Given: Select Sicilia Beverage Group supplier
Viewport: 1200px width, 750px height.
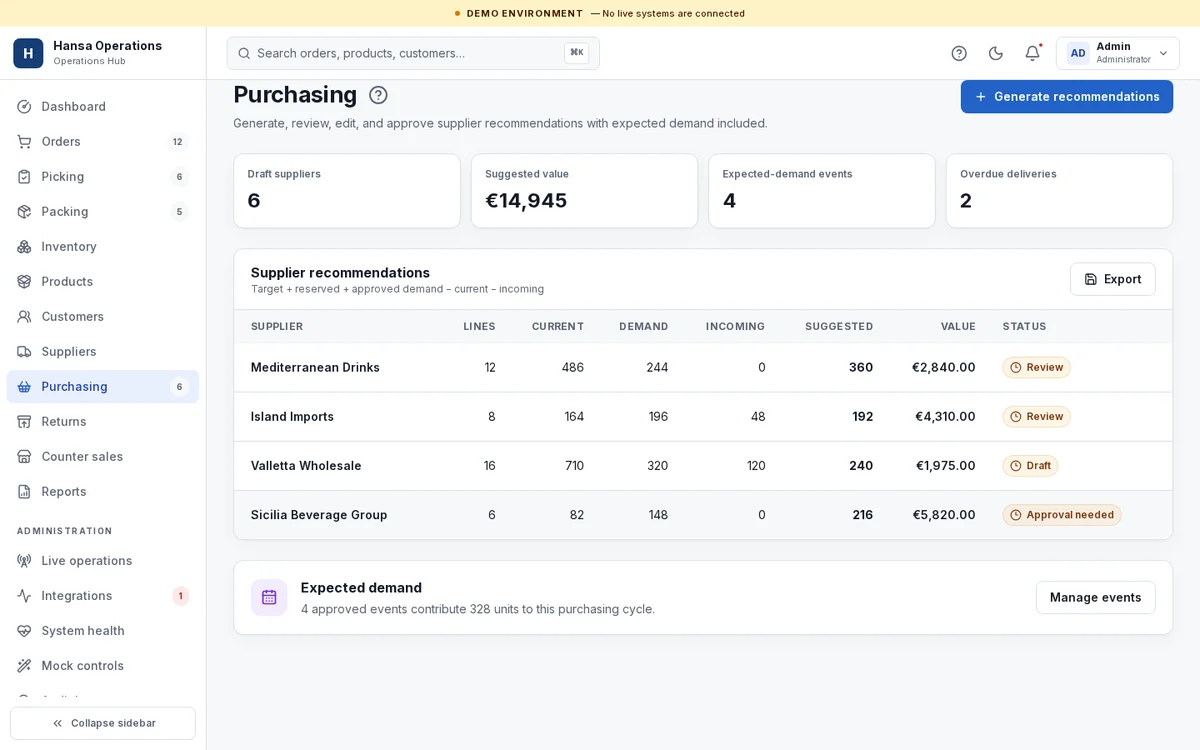Looking at the screenshot, I should pyautogui.click(x=319, y=515).
